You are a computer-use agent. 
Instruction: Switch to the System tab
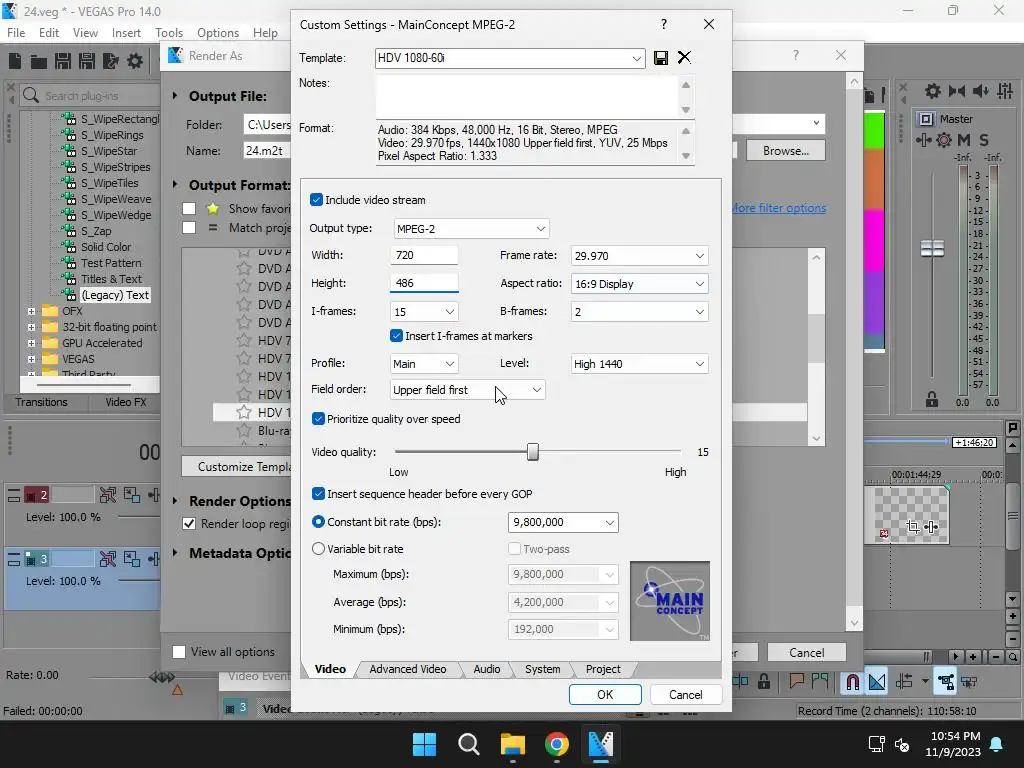pyautogui.click(x=542, y=669)
